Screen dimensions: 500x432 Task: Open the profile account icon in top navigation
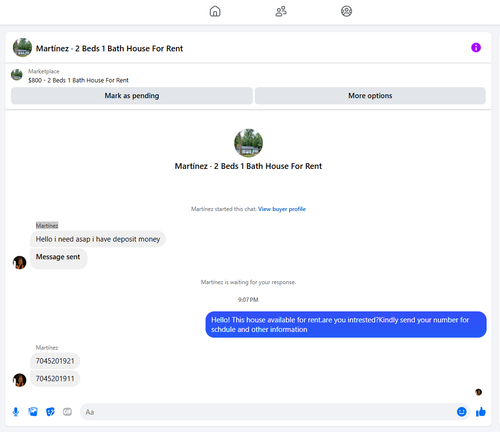(x=346, y=11)
